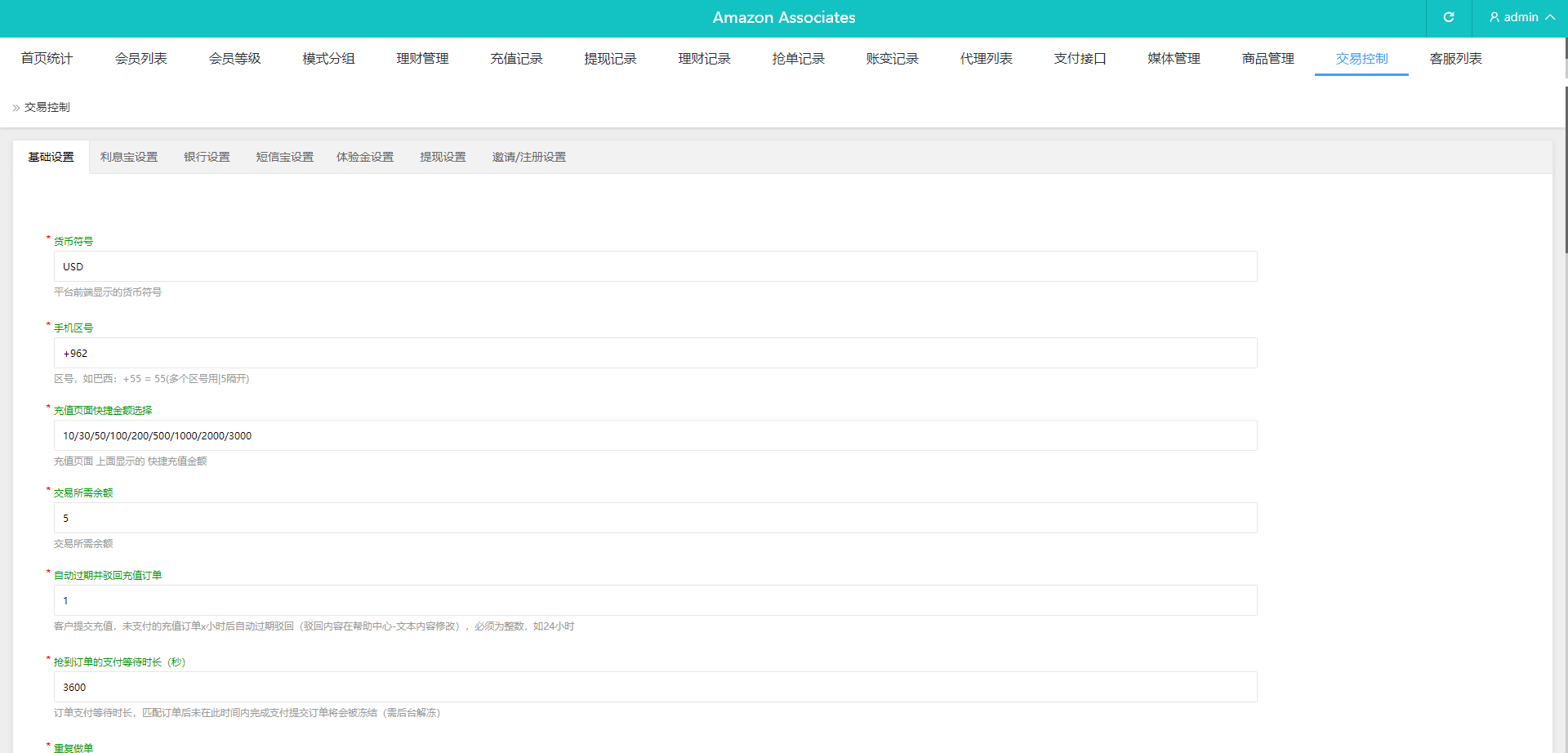Open the 短信宝设置 tab
The width and height of the screenshot is (1568, 753).
[x=284, y=157]
